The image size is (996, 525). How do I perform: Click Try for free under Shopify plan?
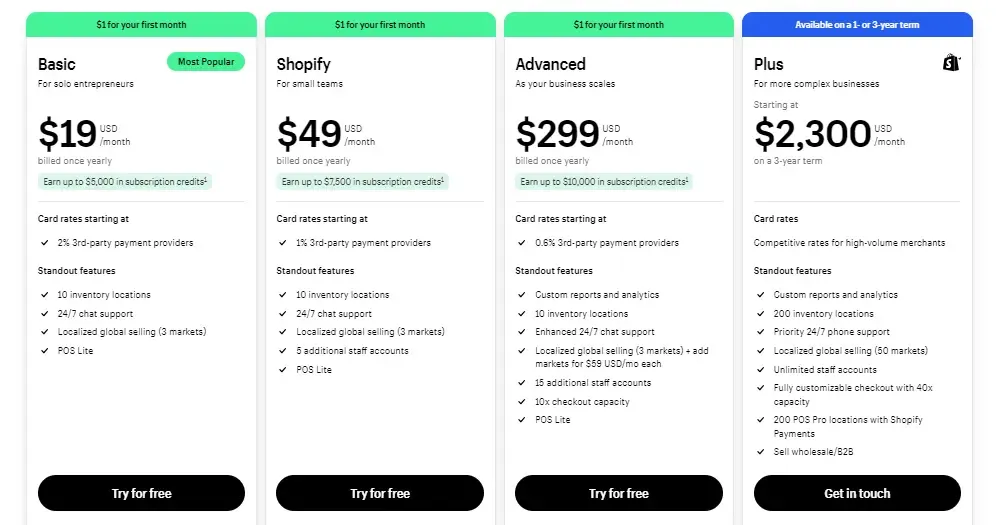coord(380,493)
